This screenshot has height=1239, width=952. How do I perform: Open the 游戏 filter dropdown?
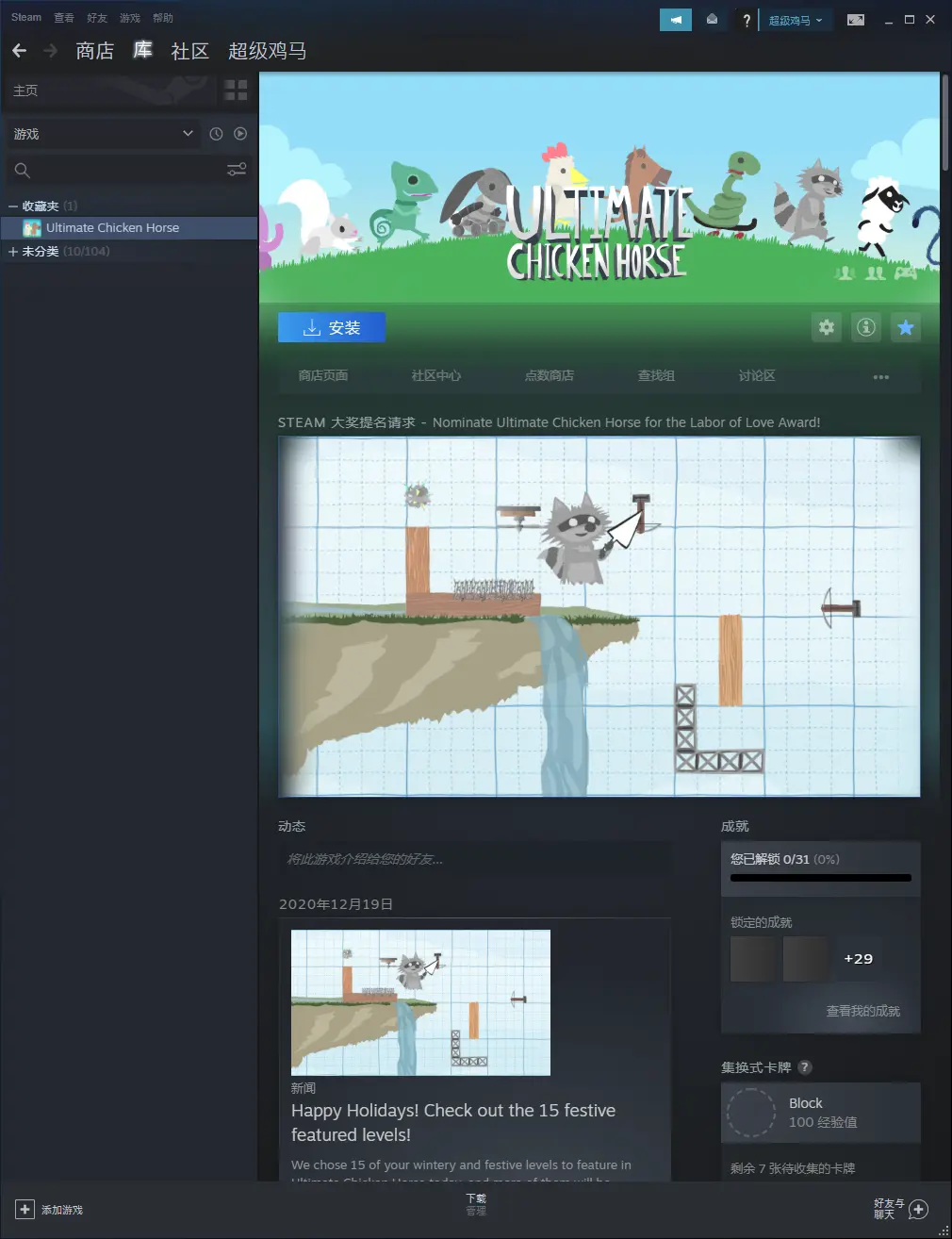(x=104, y=134)
